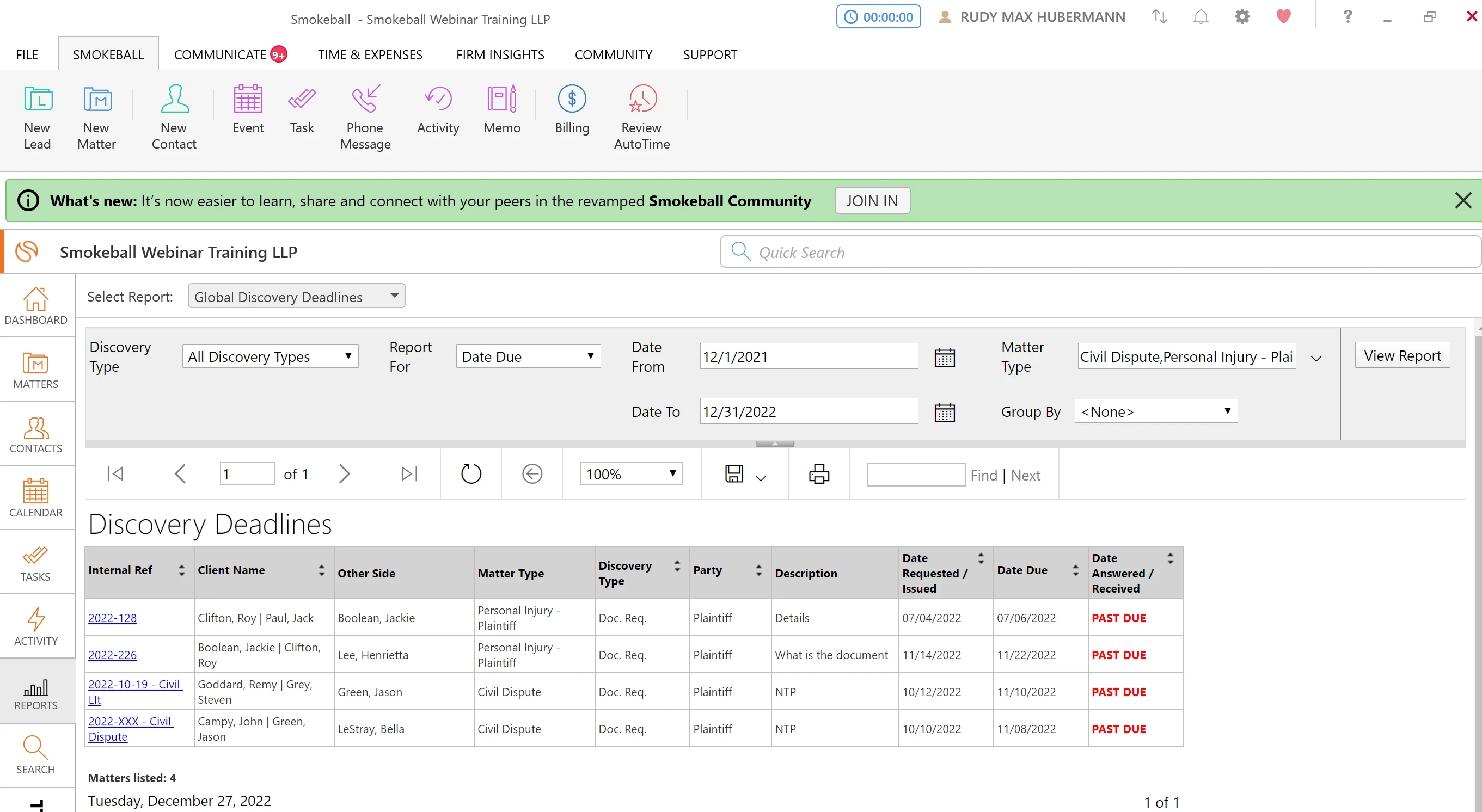Open the Group By dropdown
Viewport: 1482px width, 812px height.
pos(1155,412)
